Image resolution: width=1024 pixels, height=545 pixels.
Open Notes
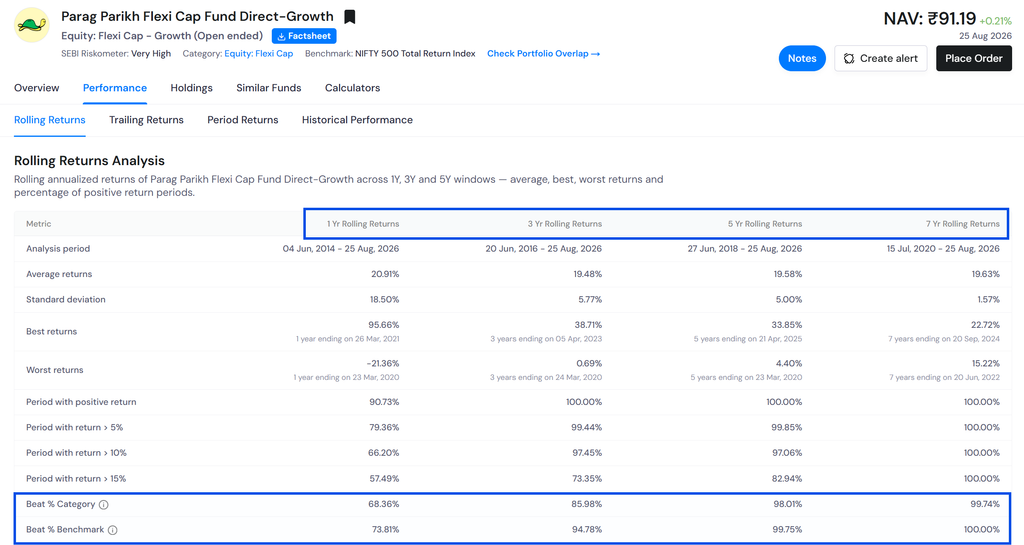(802, 58)
